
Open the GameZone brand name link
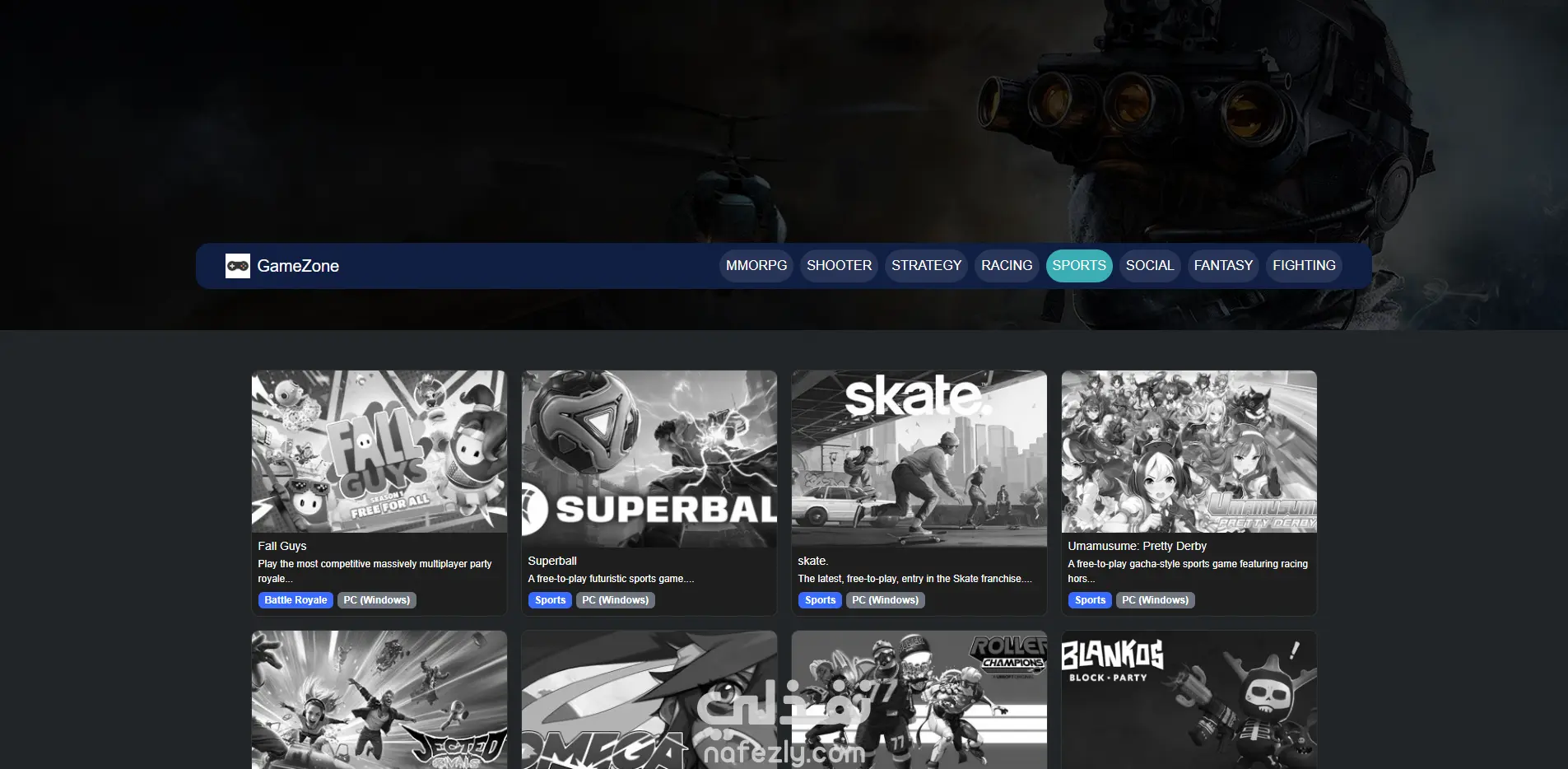tap(298, 266)
